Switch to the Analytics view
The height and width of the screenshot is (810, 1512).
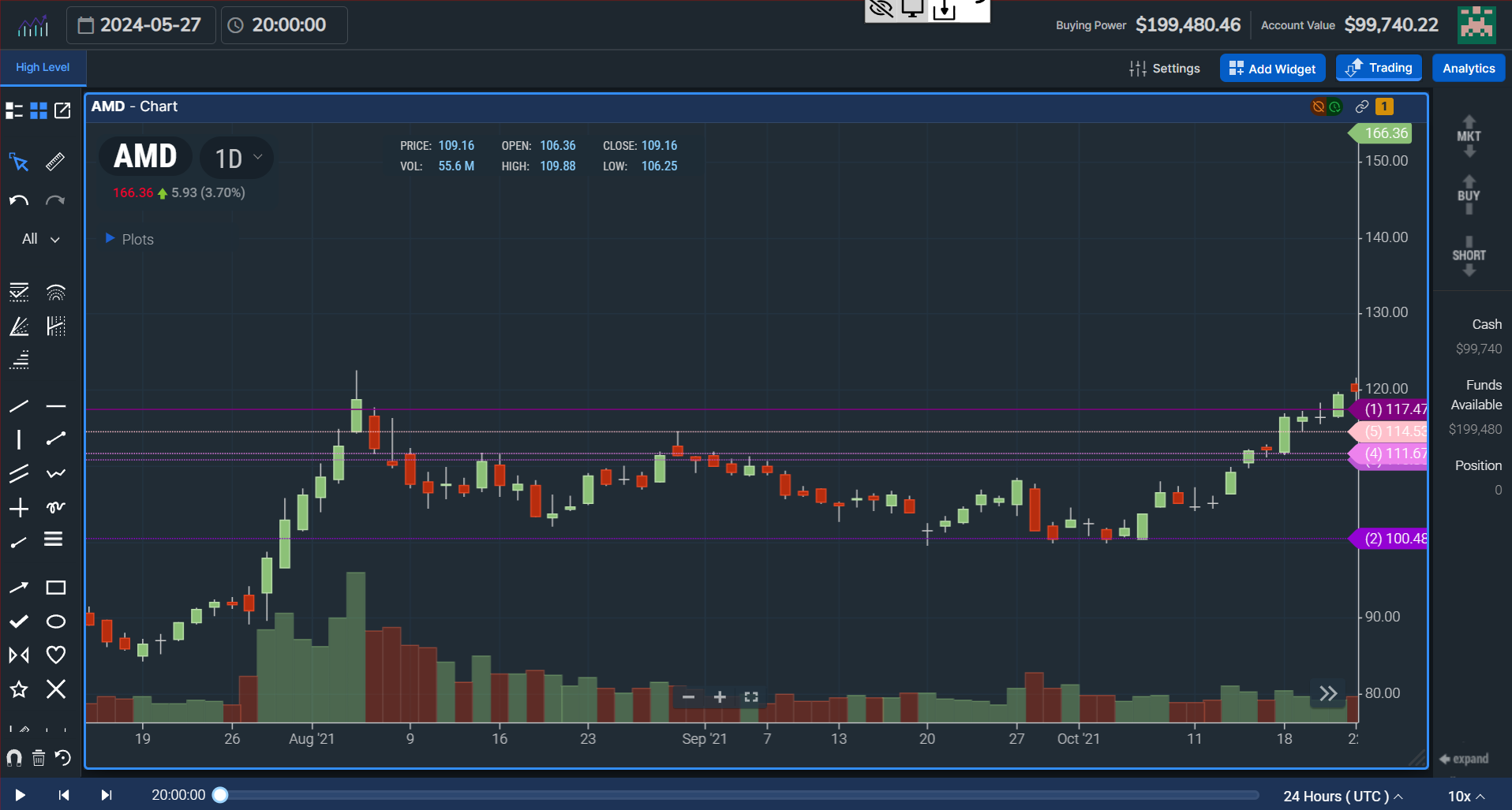1468,68
